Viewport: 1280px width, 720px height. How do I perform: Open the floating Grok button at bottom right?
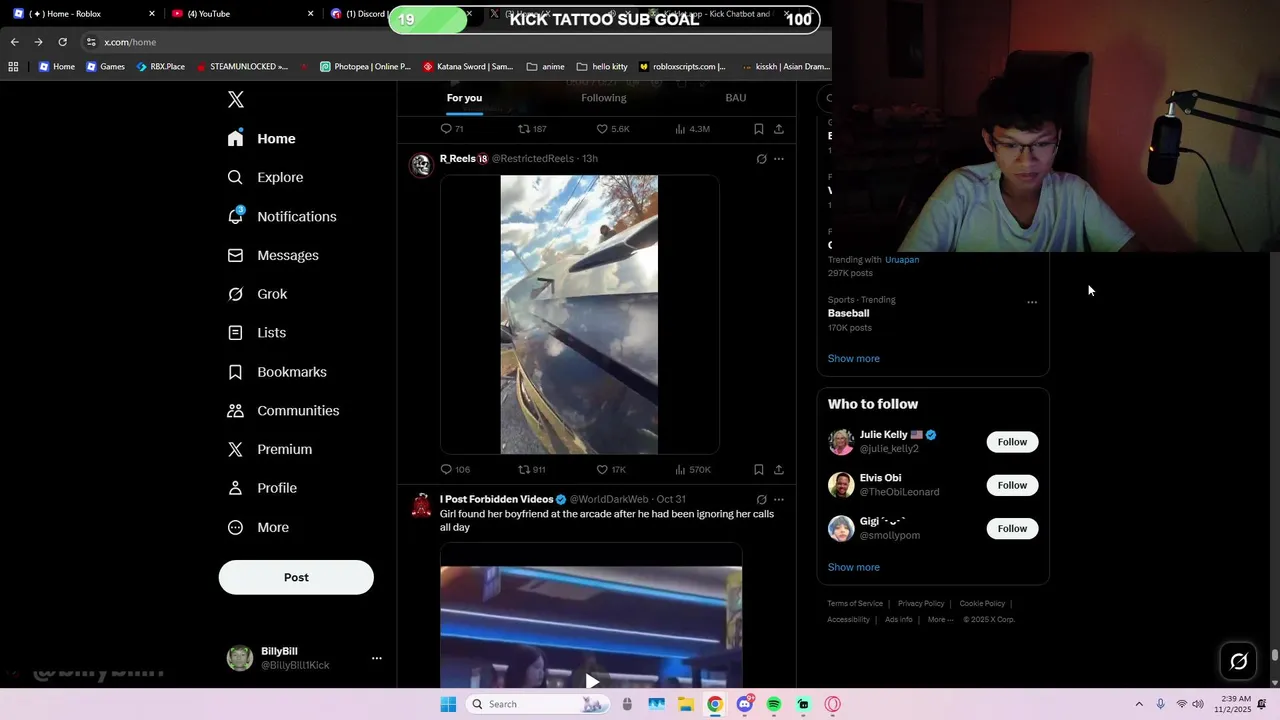click(1238, 661)
